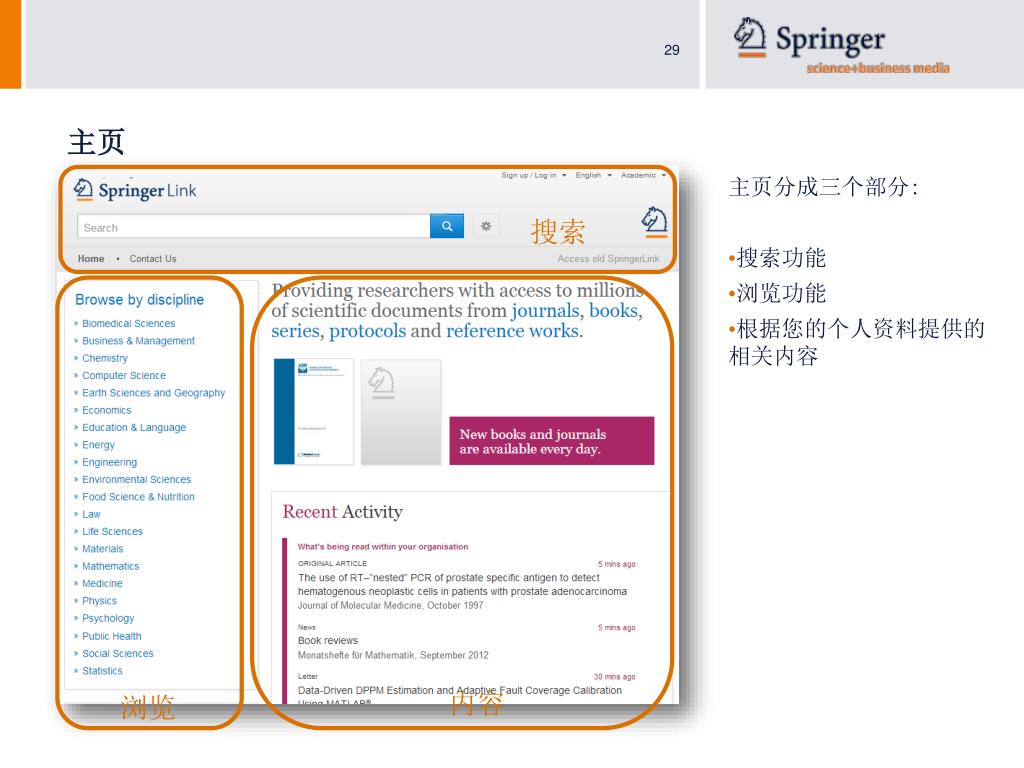Click 'Journal of Molecular Medicine, October 1997'
Screen dimensions: 1024x768
pos(391,605)
